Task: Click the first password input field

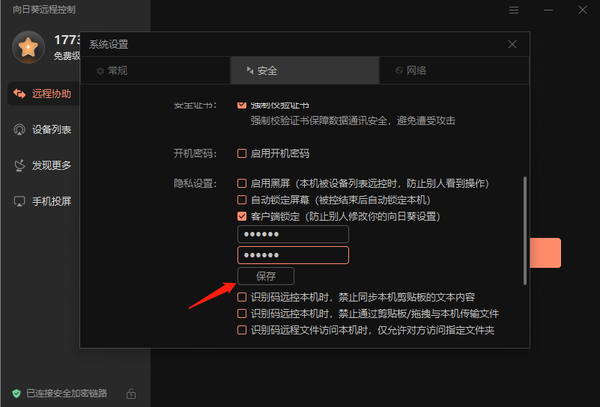Action: point(293,234)
